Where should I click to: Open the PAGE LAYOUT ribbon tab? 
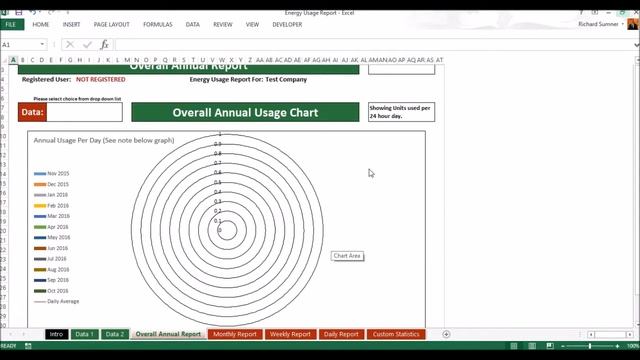point(111,24)
